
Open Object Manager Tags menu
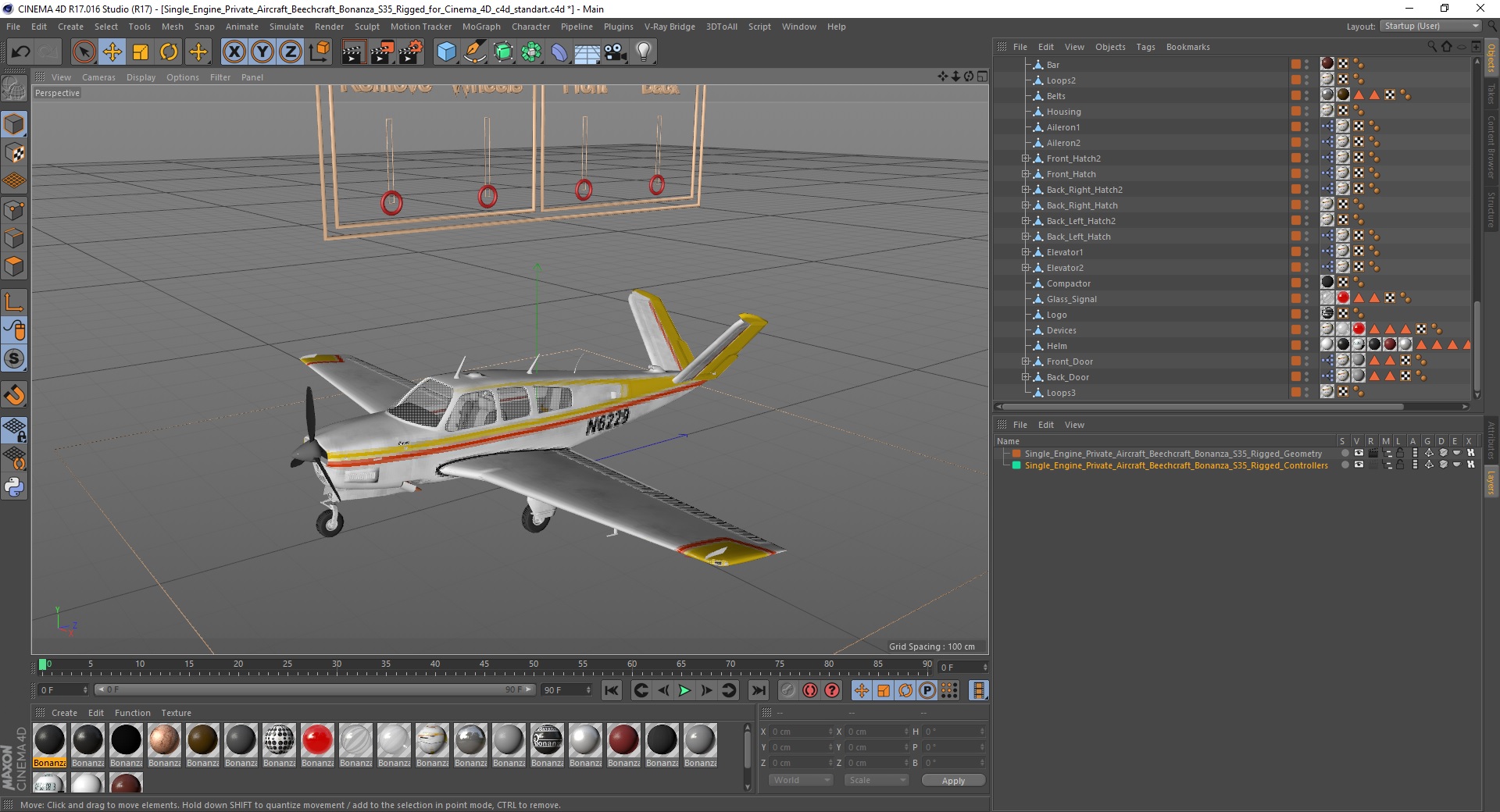click(1145, 47)
